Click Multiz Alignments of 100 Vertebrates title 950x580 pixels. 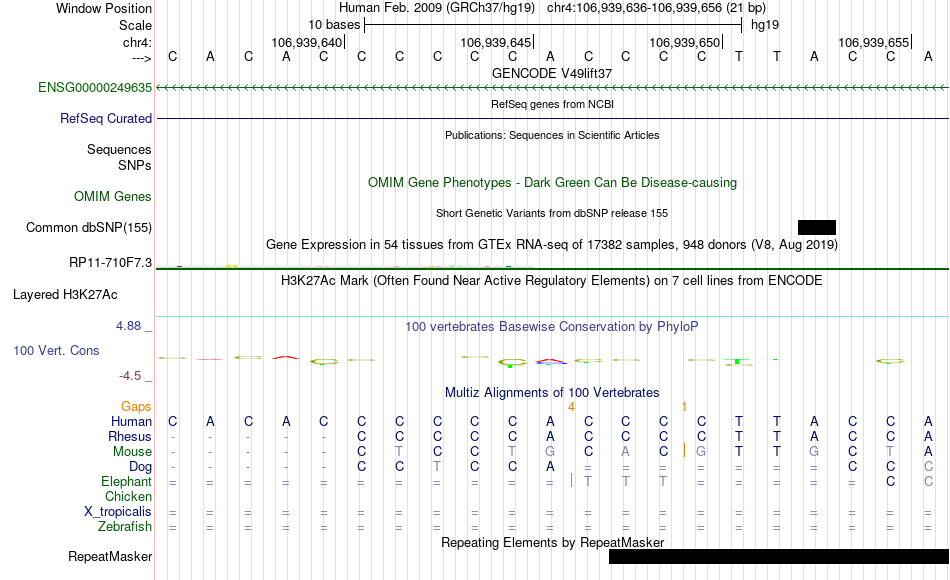point(552,392)
